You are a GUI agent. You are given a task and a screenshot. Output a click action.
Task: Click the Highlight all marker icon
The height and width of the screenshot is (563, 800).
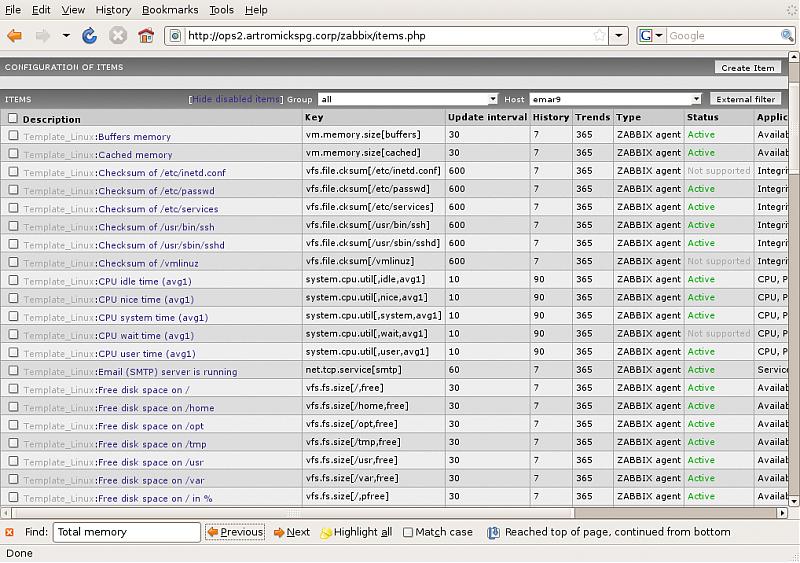click(x=326, y=533)
